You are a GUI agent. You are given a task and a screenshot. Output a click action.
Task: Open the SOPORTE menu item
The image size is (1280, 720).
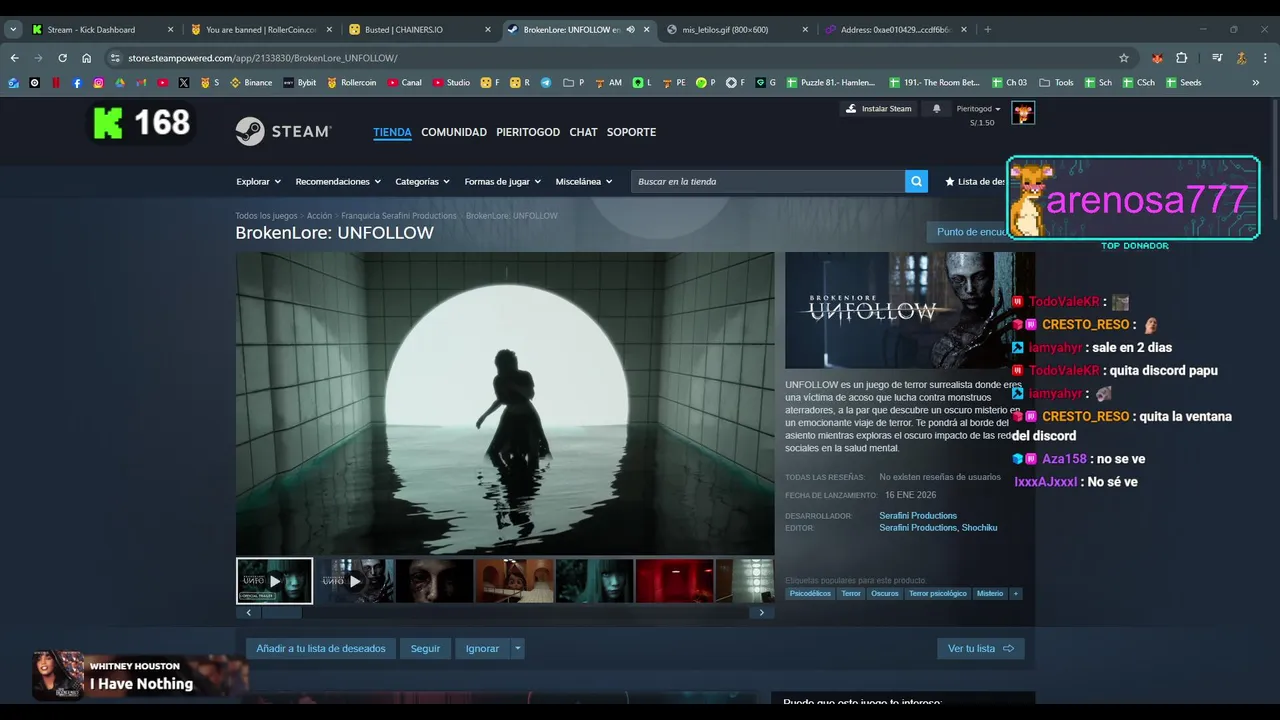[x=631, y=132]
